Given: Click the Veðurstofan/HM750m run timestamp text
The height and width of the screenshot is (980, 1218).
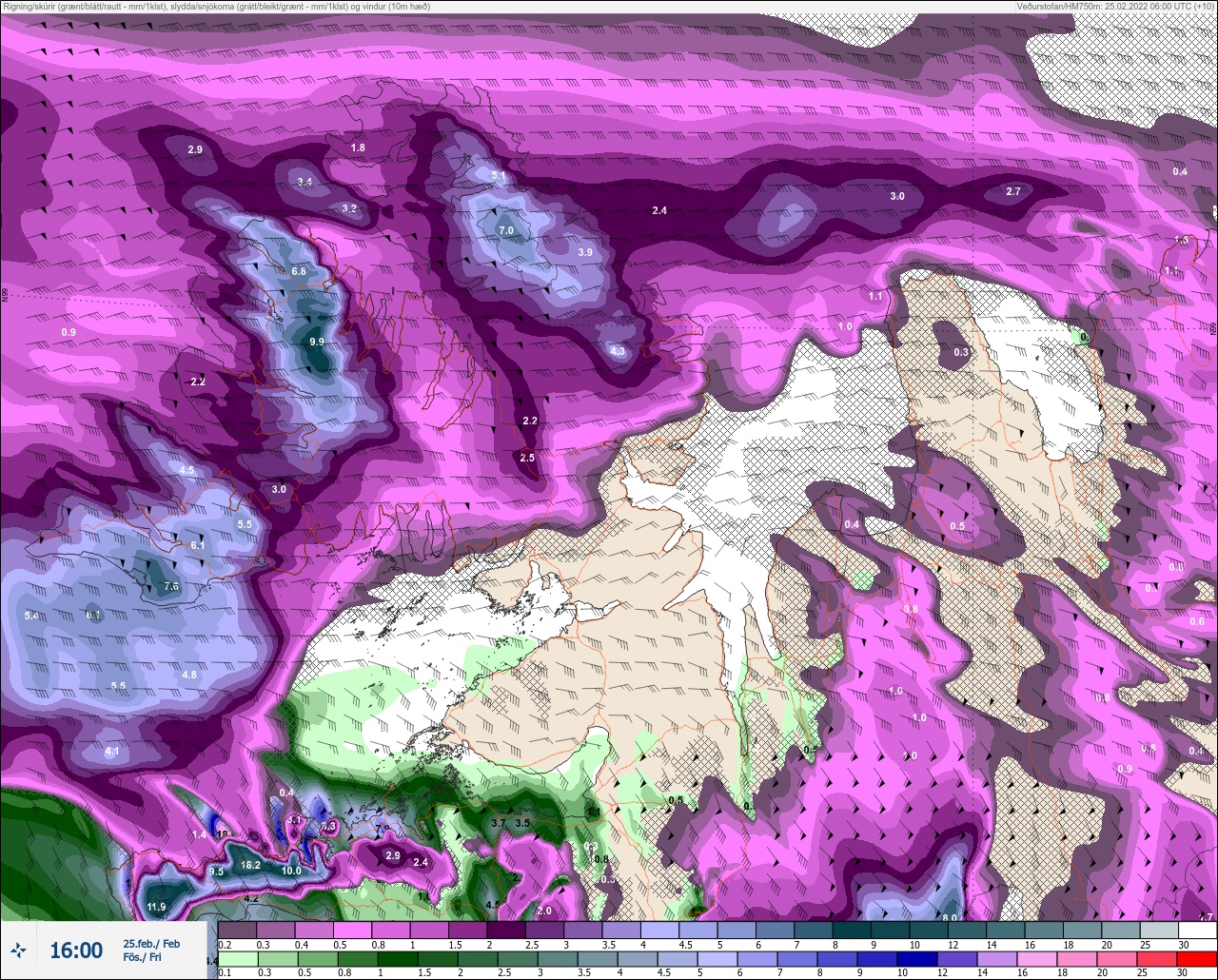Looking at the screenshot, I should tap(1115, 7).
